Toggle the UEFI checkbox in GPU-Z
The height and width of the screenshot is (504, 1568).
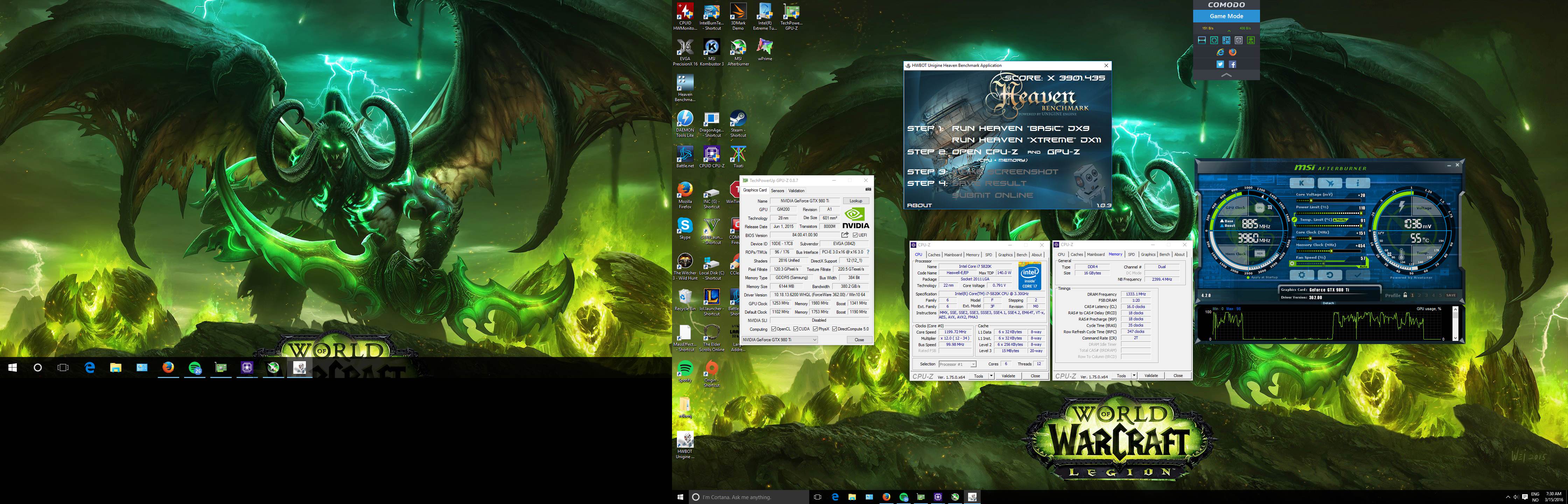[855, 235]
